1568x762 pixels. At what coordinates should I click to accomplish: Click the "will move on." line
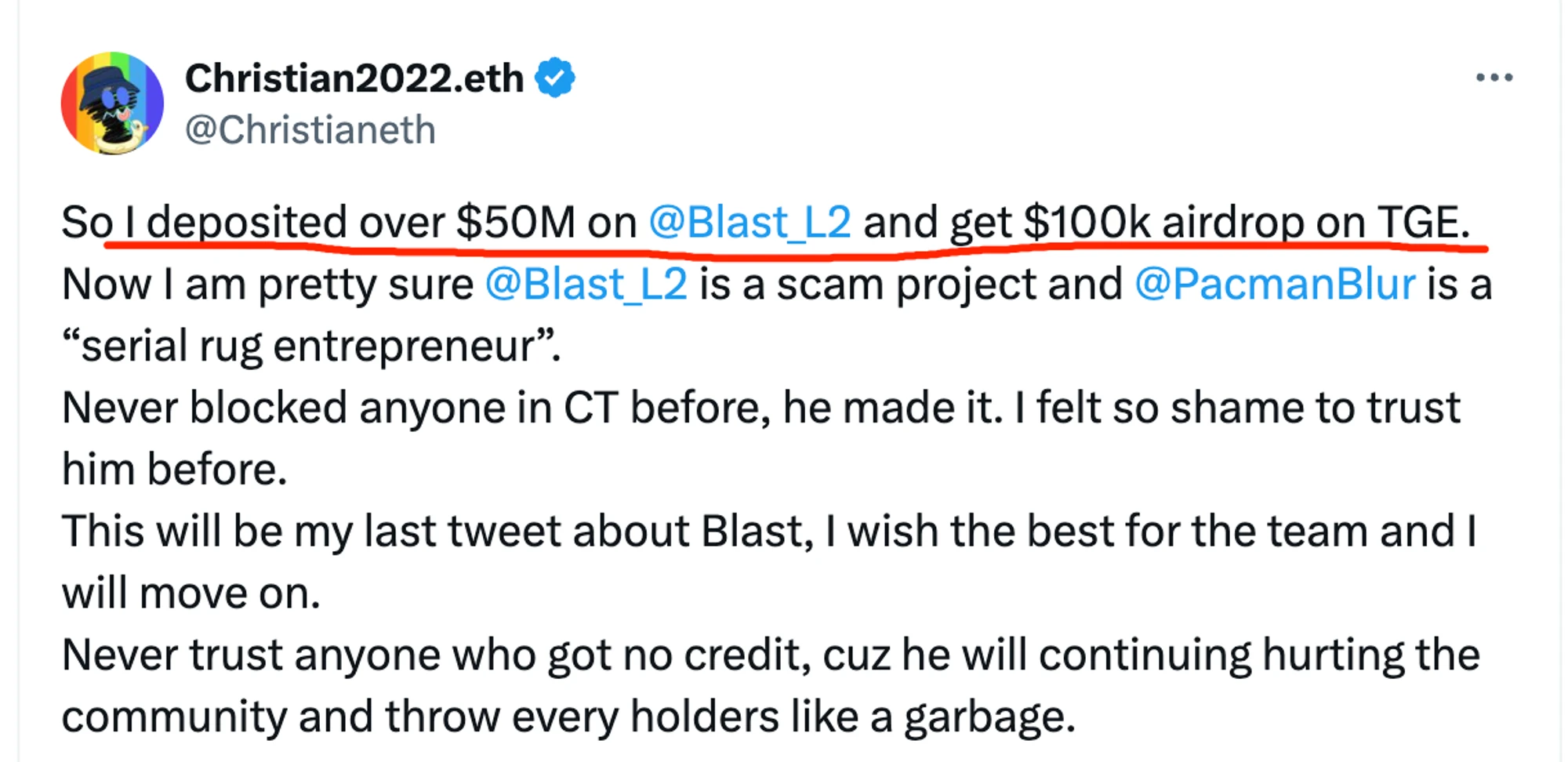click(x=191, y=593)
